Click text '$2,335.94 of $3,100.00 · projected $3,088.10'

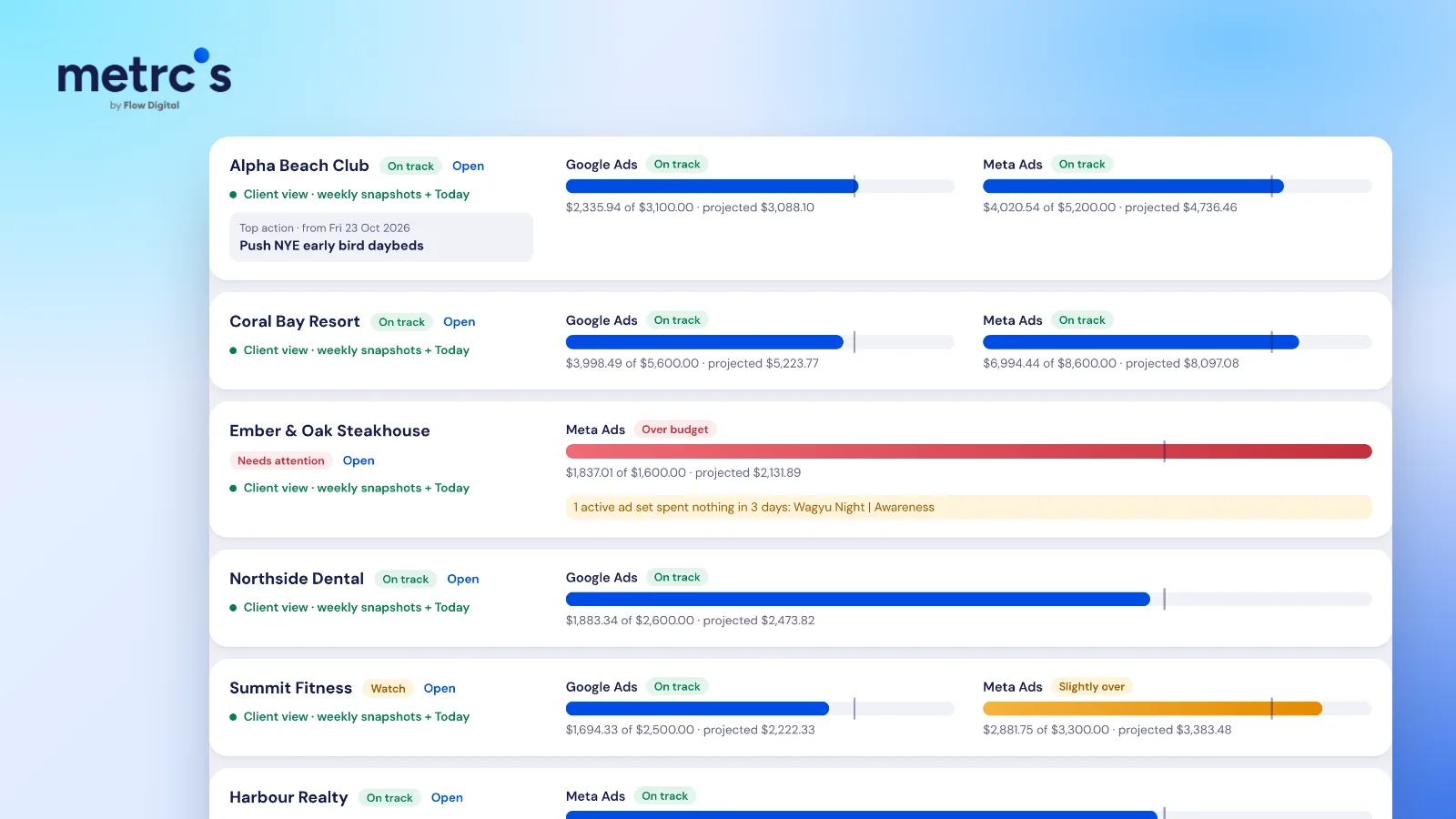(x=690, y=207)
